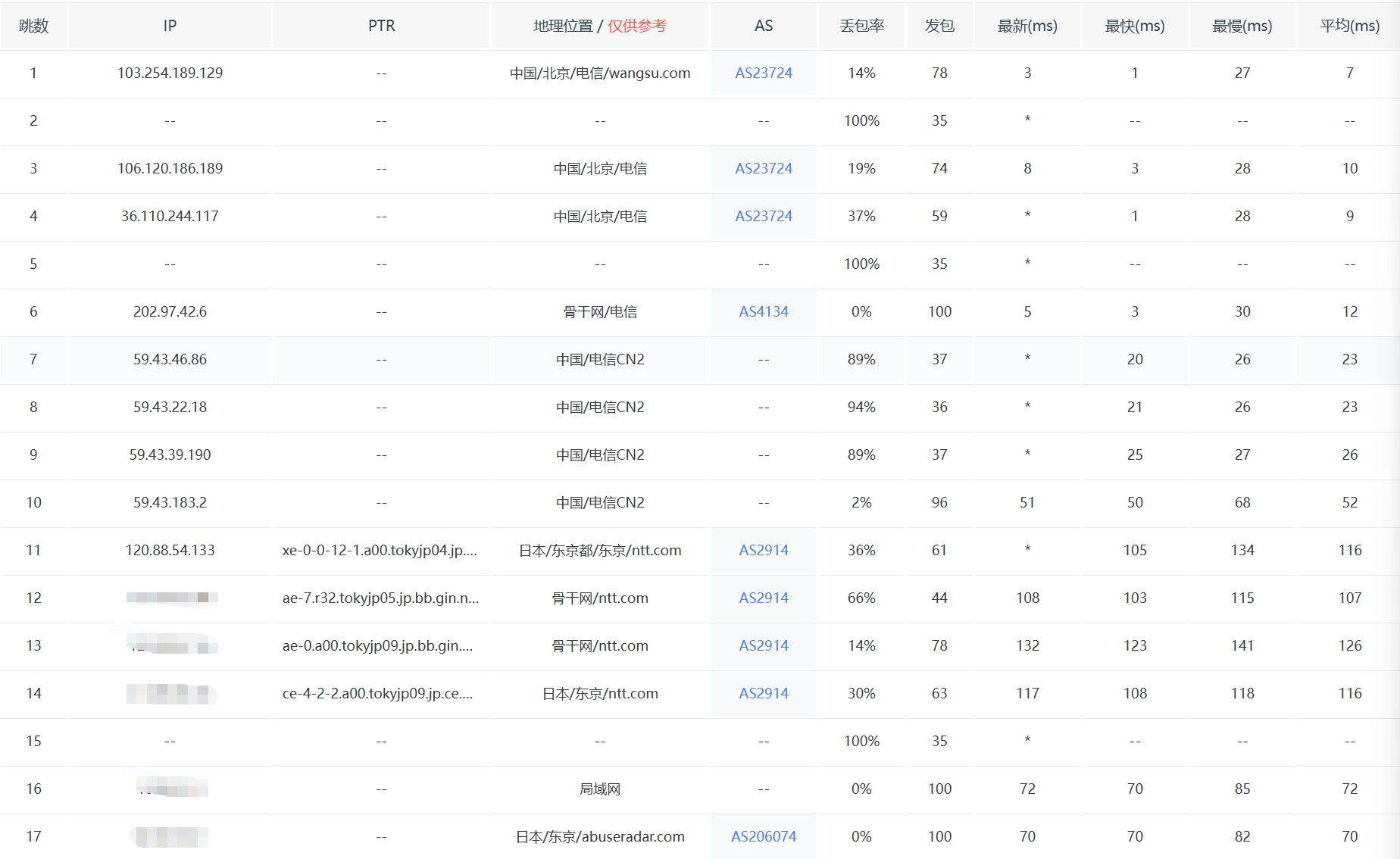Click 100% packet loss in hop 15 row
This screenshot has height=859, width=1400.
pos(861,741)
